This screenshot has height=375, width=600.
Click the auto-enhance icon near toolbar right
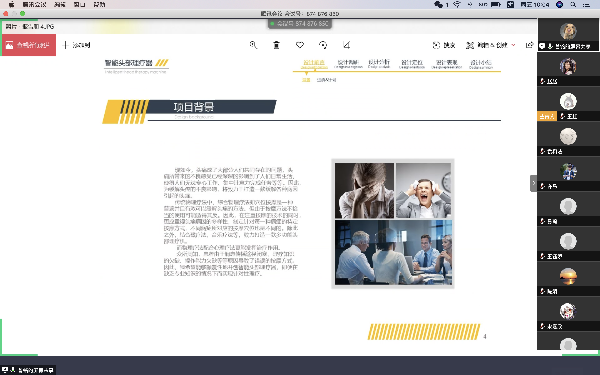click(x=436, y=45)
